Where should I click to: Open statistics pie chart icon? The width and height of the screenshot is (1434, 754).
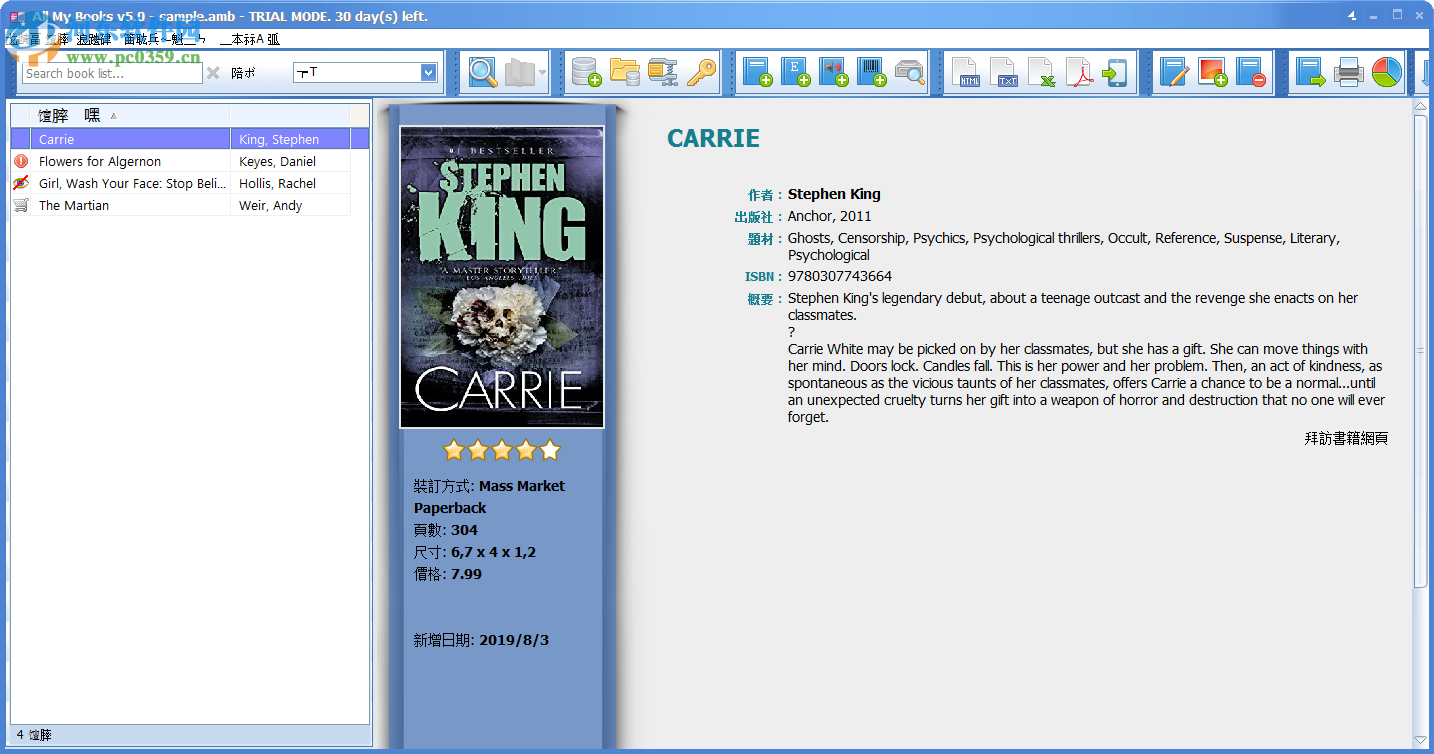(x=1386, y=72)
